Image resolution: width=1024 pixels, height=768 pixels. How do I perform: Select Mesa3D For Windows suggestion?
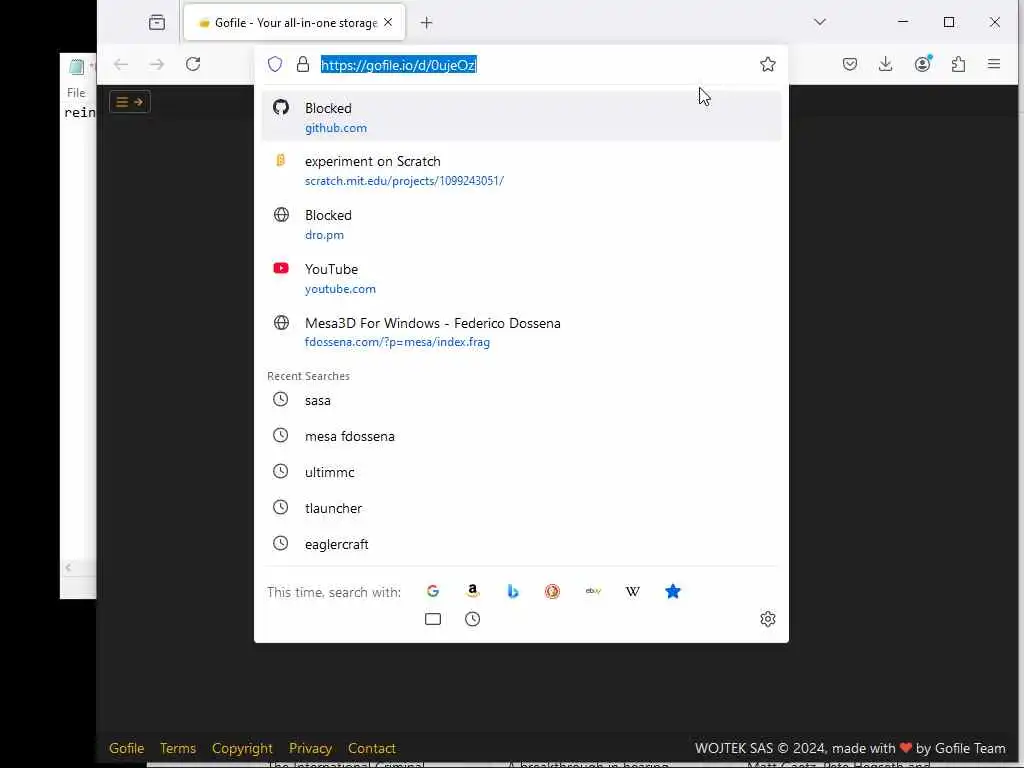coord(521,332)
